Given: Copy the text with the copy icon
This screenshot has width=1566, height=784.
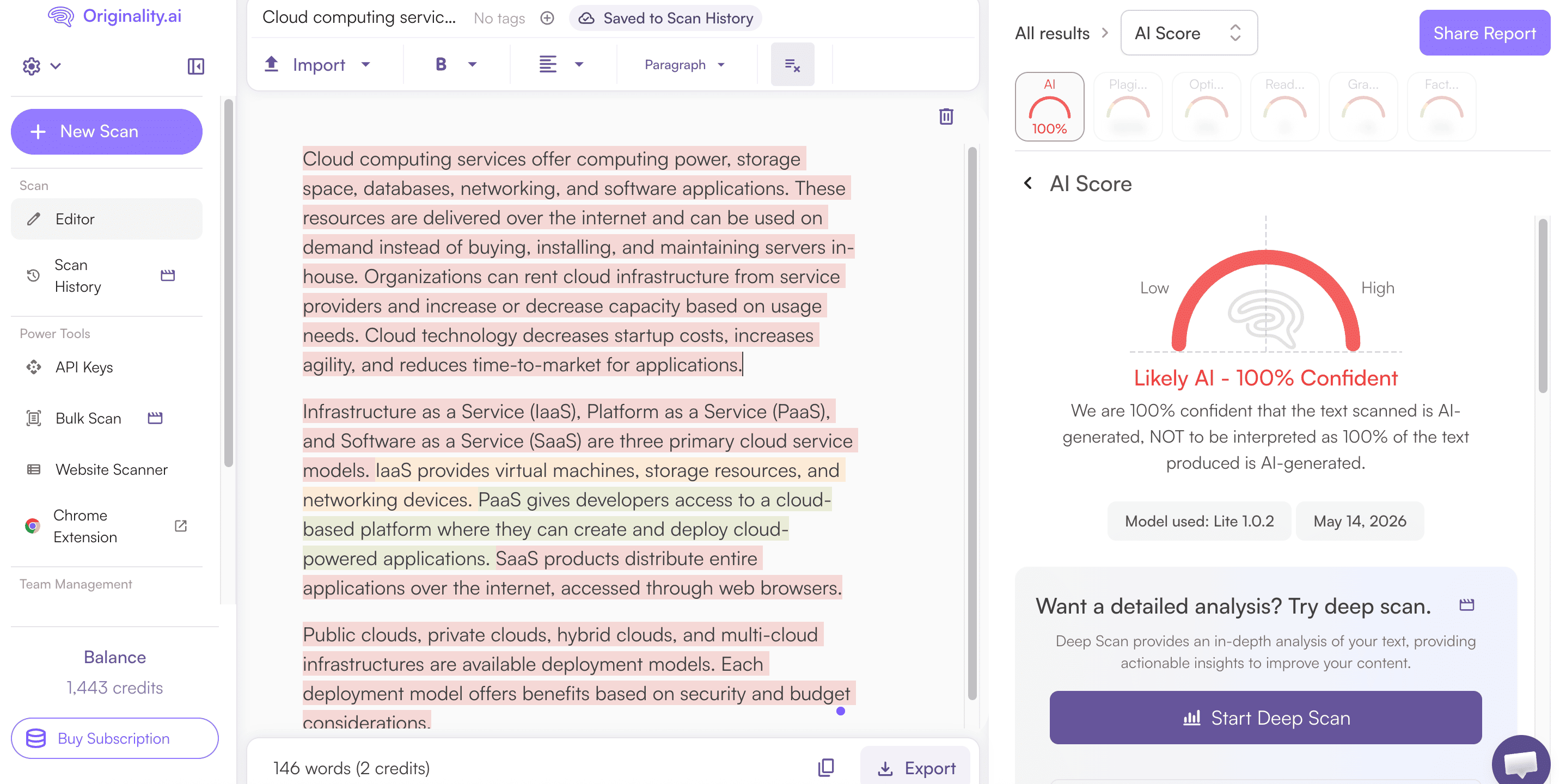Looking at the screenshot, I should (825, 768).
